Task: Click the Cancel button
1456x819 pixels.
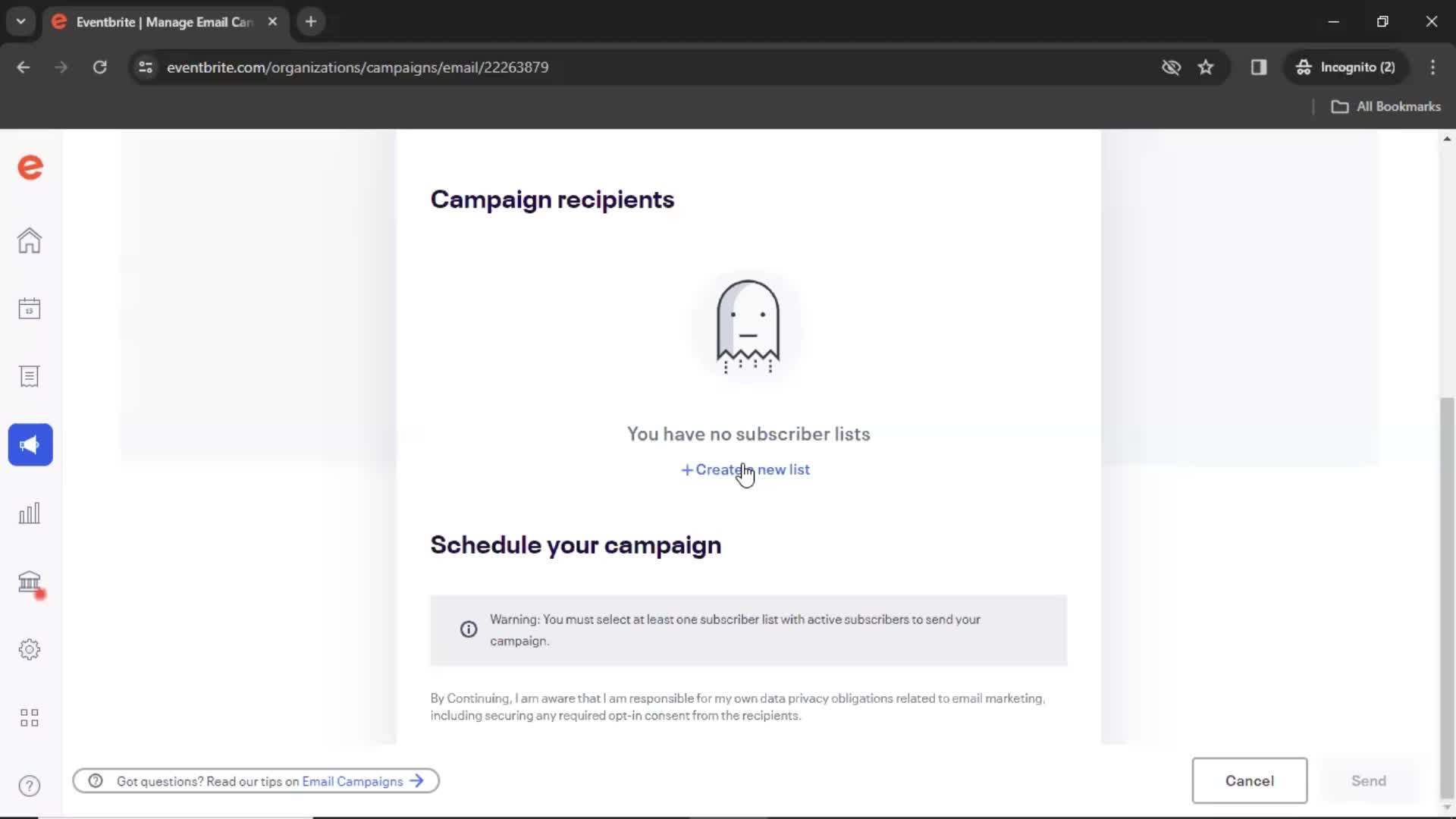Action: click(1250, 780)
